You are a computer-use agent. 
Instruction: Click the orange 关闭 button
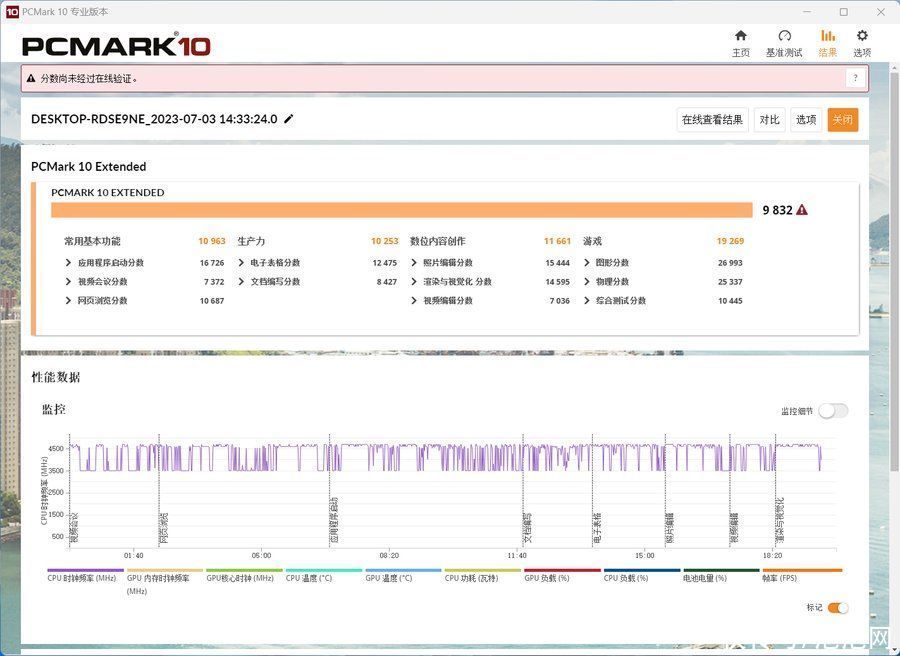(843, 120)
